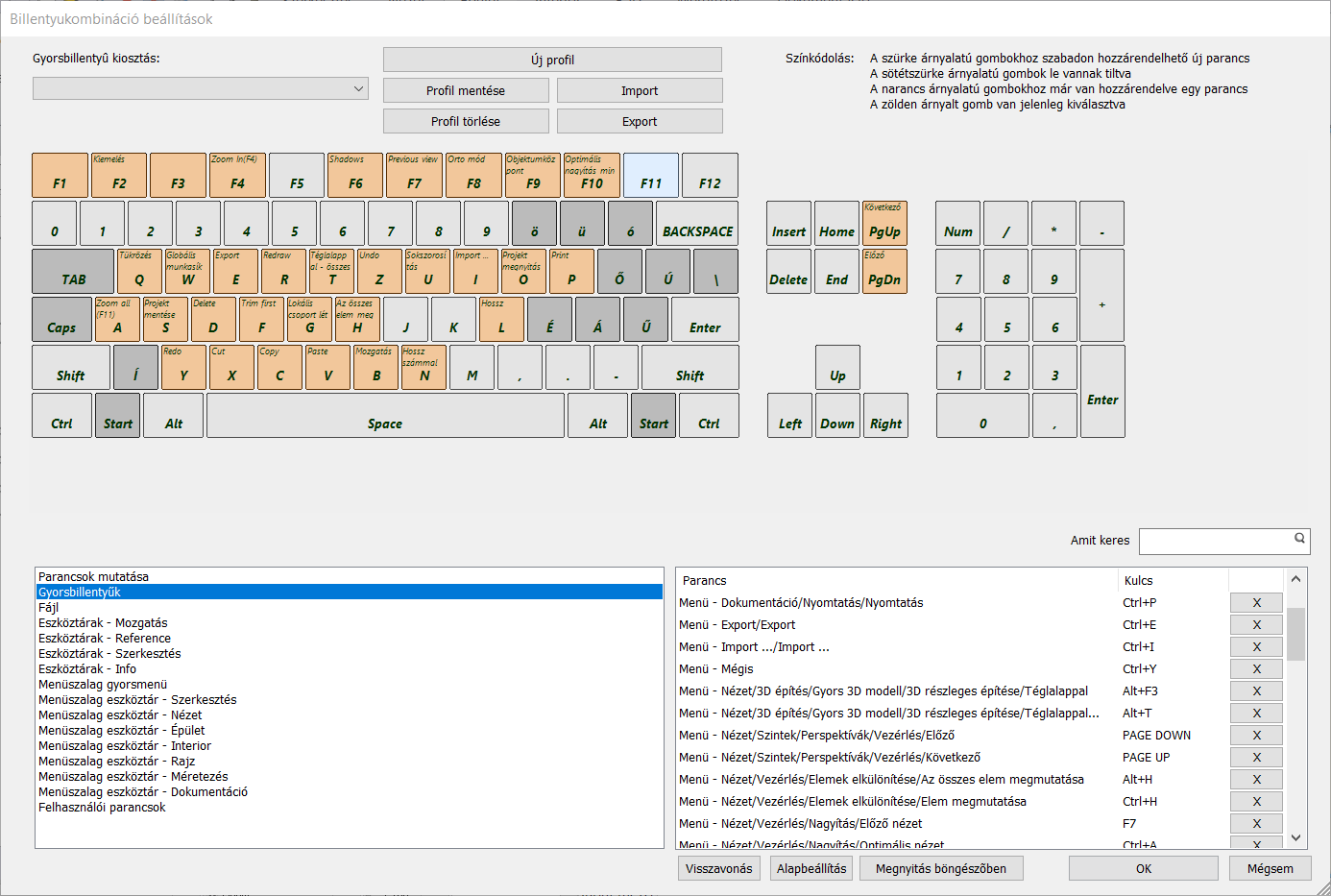This screenshot has width=1331, height=896.
Task: Open the Gyorsbillentyű kiosztás profile dropdown
Action: pyautogui.click(x=200, y=88)
